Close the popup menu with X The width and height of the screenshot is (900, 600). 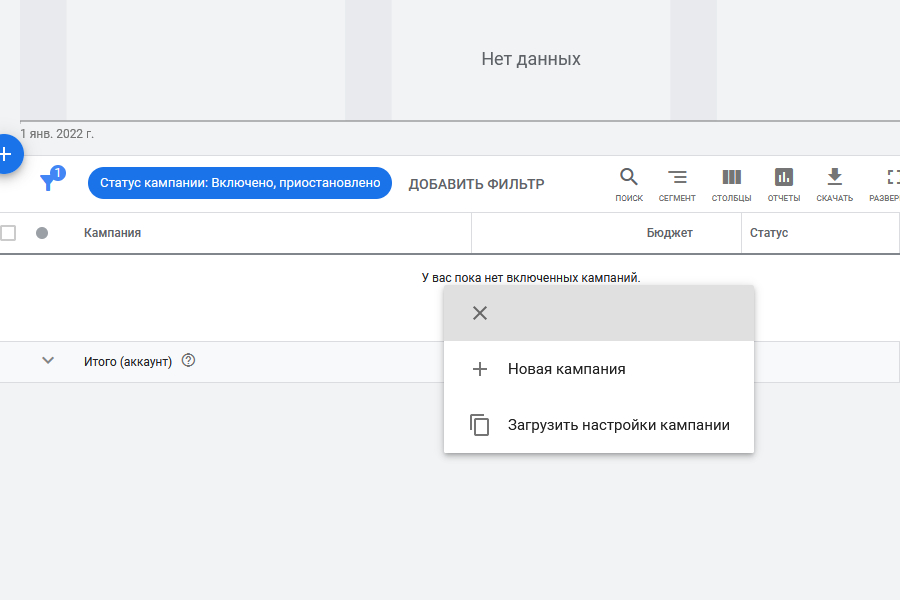click(480, 313)
